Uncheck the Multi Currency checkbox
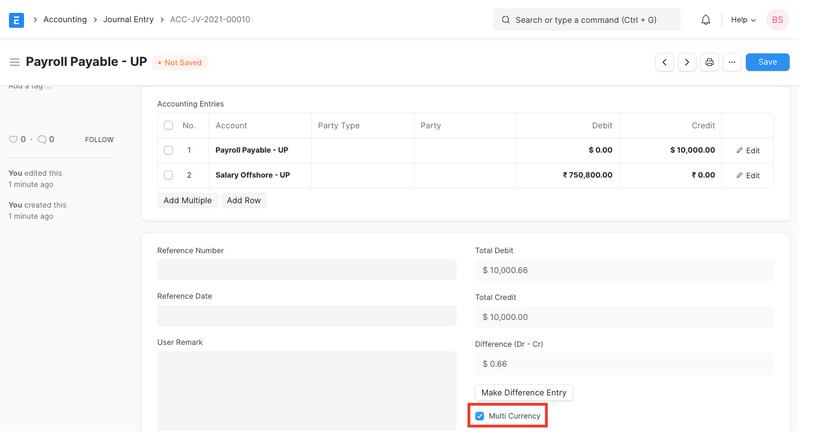 pyautogui.click(x=480, y=416)
